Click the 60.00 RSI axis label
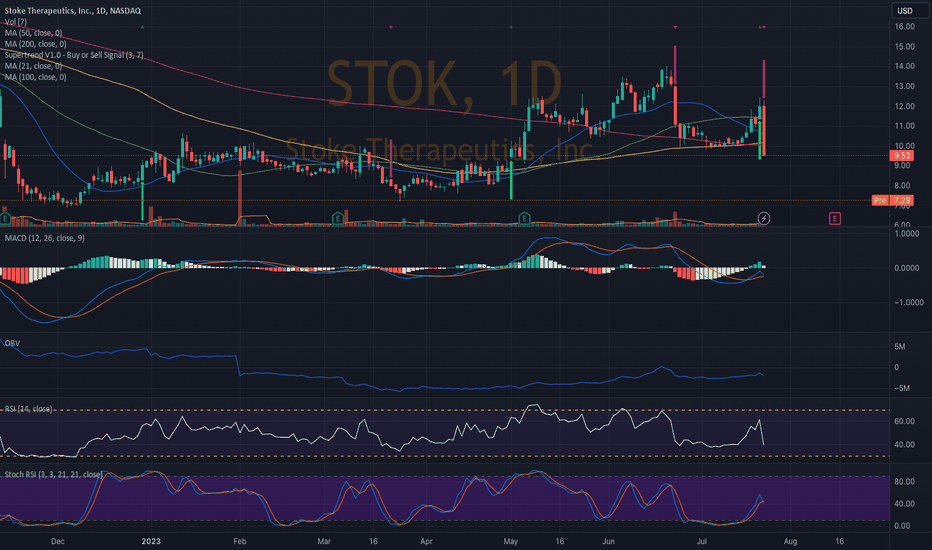The width and height of the screenshot is (932, 550). pyautogui.click(x=904, y=421)
